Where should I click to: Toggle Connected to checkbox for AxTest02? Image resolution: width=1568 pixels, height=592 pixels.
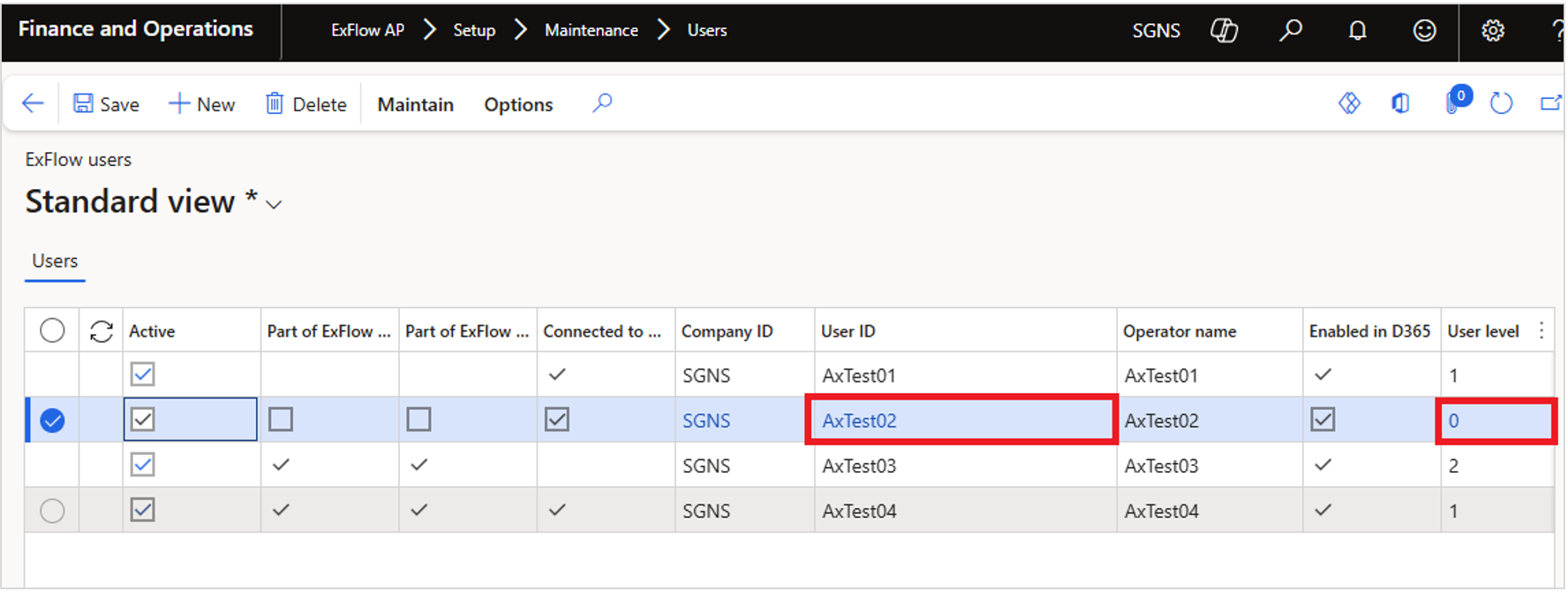click(557, 419)
